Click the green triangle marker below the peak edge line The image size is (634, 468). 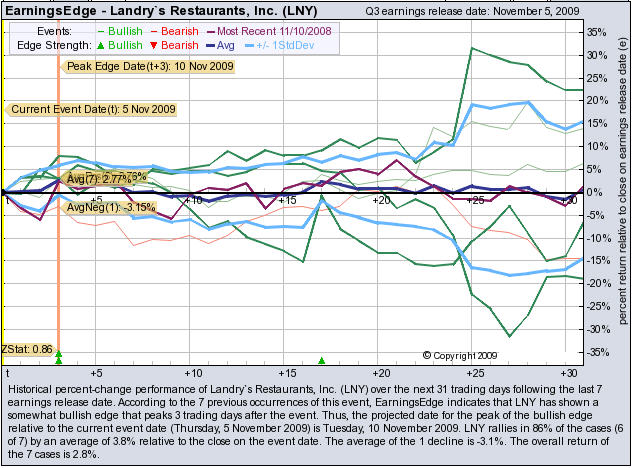pyautogui.click(x=59, y=355)
